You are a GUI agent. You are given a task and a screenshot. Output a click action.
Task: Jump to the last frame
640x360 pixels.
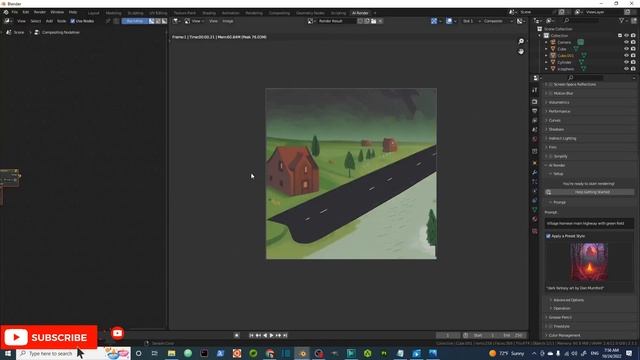click(x=285, y=335)
